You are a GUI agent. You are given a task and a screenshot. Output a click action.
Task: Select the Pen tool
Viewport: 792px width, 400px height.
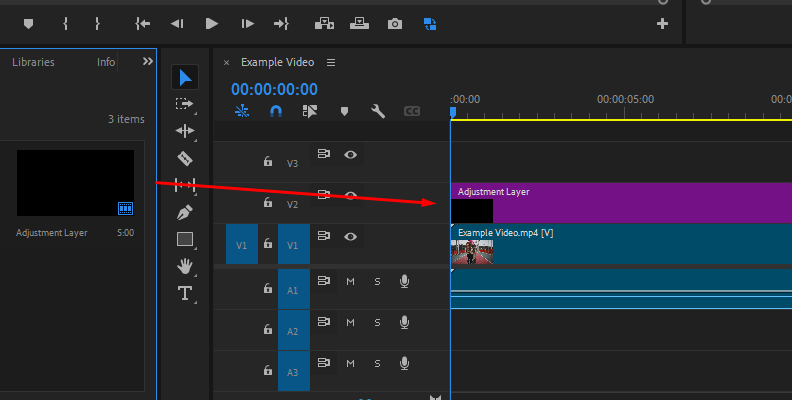coord(185,212)
